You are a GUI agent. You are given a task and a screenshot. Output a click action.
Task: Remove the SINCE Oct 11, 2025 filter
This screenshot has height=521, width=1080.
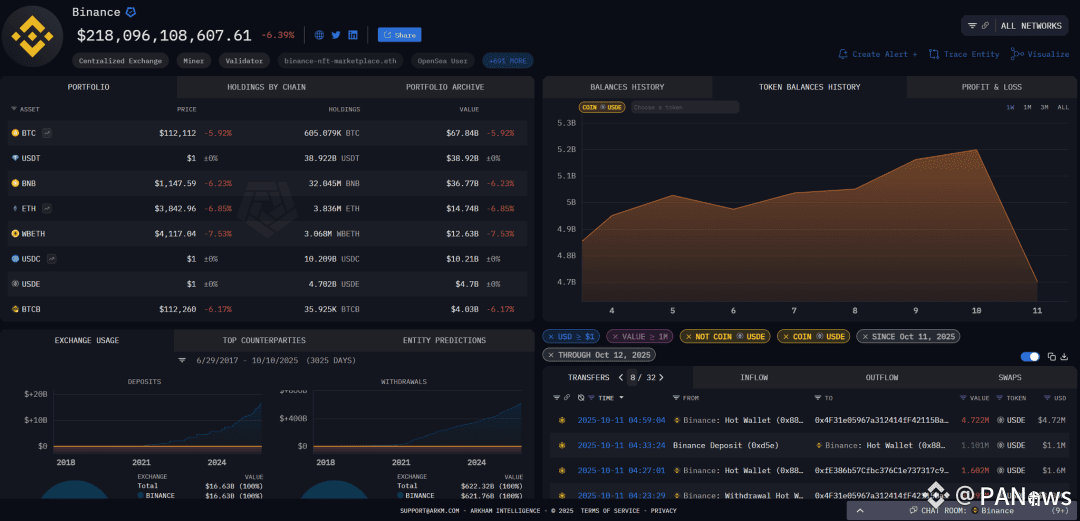click(x=864, y=336)
